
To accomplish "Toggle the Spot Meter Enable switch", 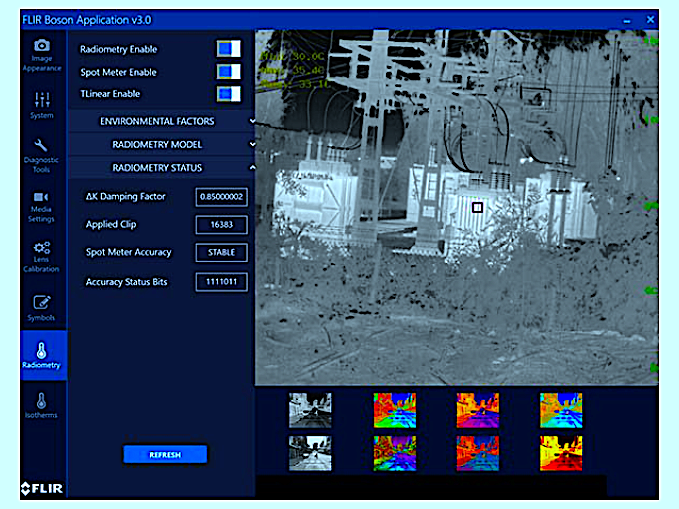I will 229,71.
